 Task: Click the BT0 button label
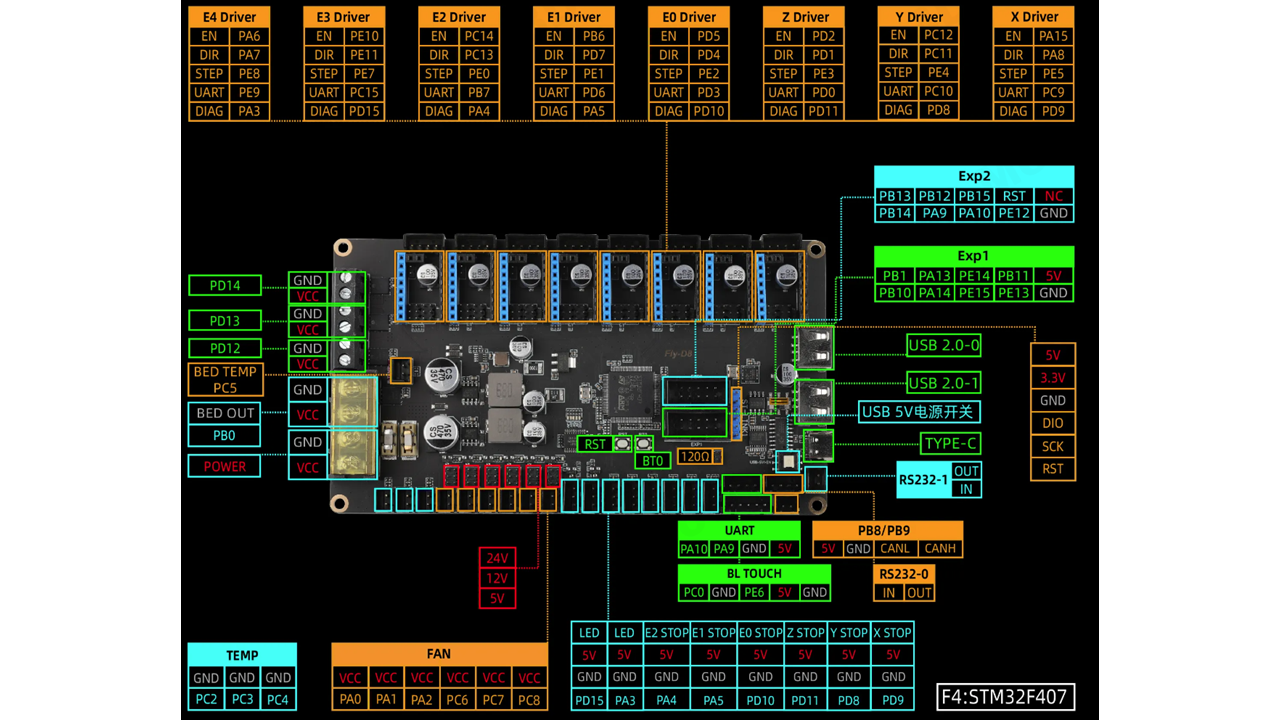pyautogui.click(x=653, y=461)
